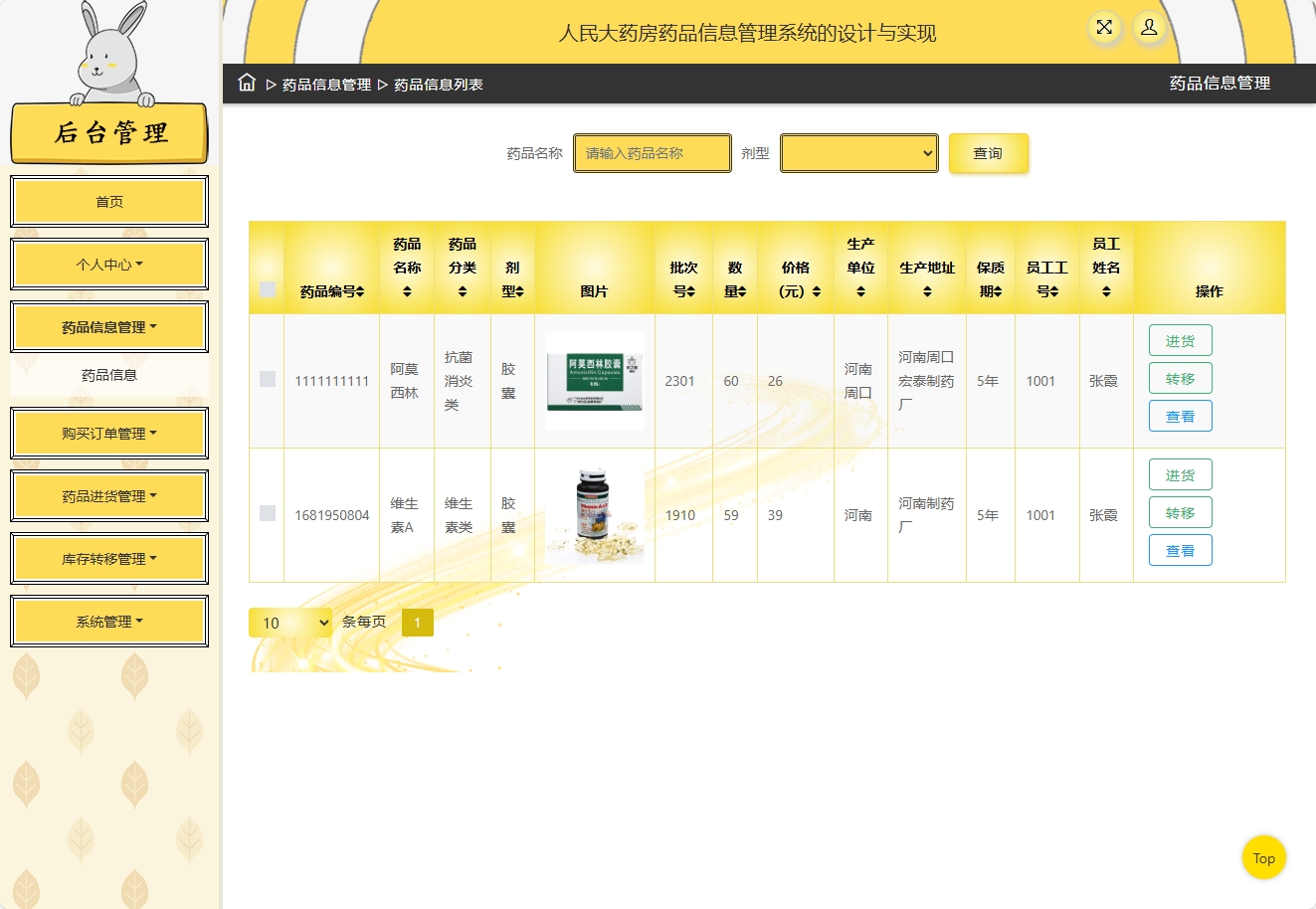Click drug number 1681950804 cell
This screenshot has width=1316, height=909.
pyautogui.click(x=332, y=515)
